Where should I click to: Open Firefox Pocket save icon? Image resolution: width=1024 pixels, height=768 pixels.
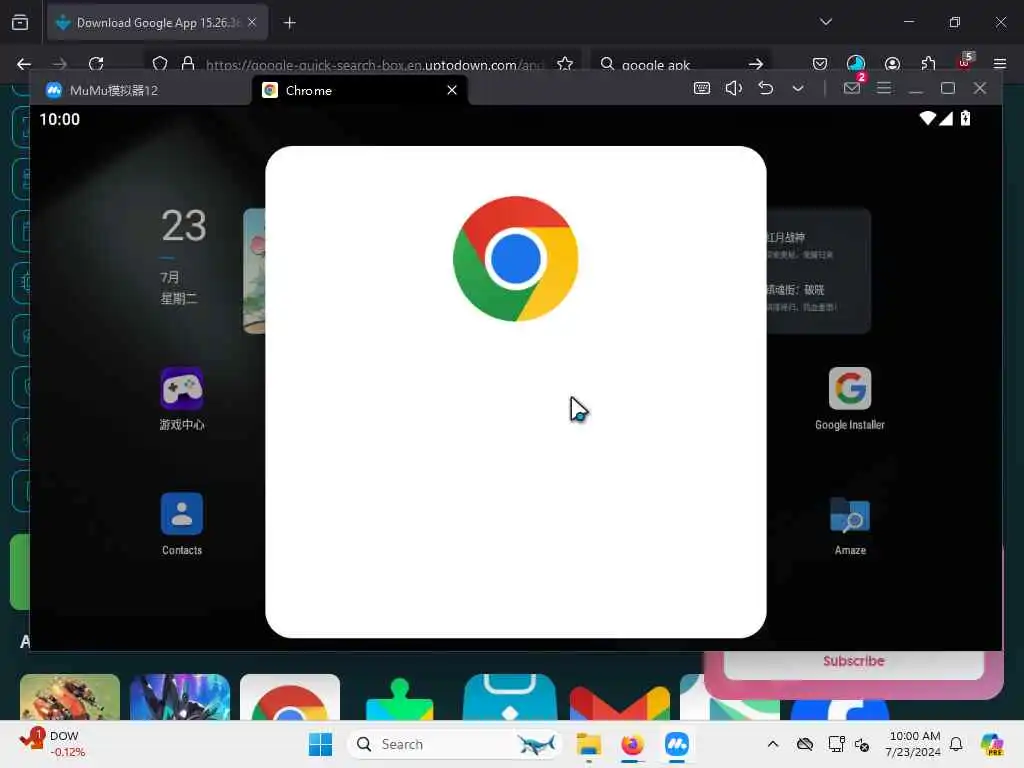click(x=820, y=64)
